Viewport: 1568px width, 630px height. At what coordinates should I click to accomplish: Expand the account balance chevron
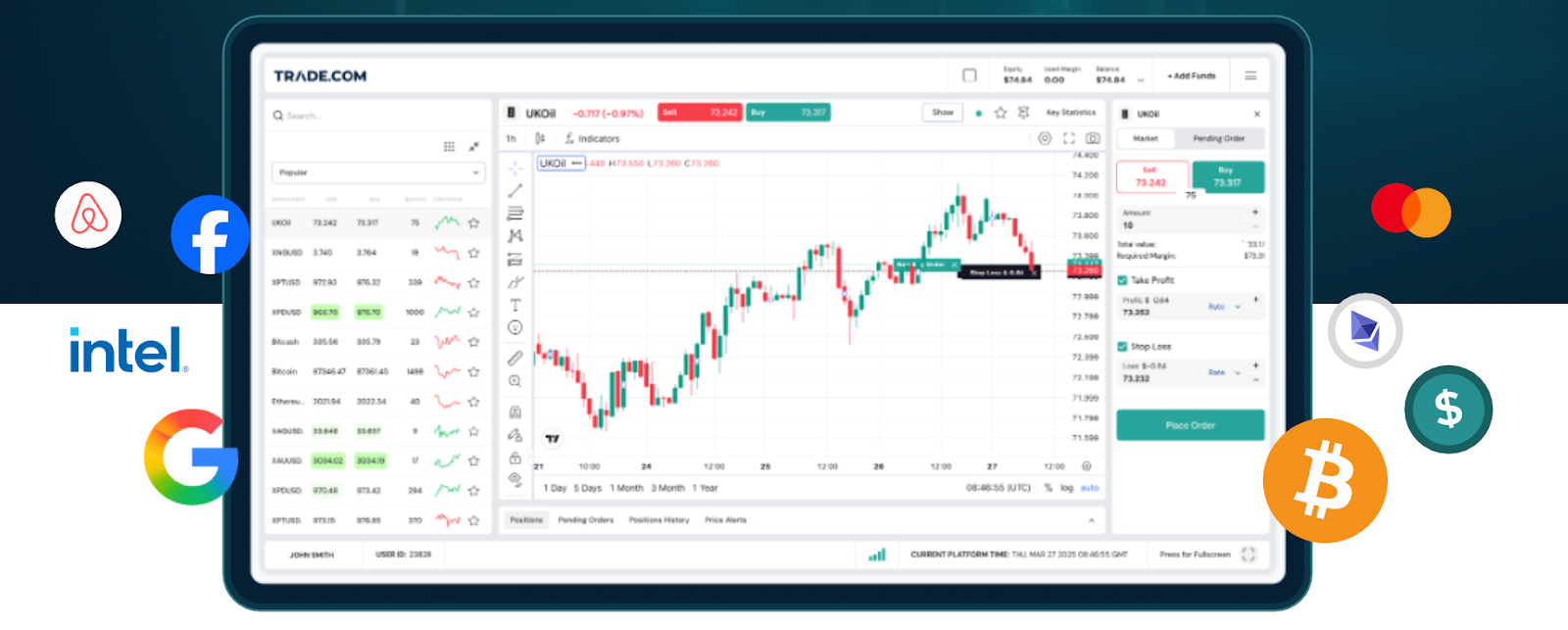click(x=1141, y=80)
